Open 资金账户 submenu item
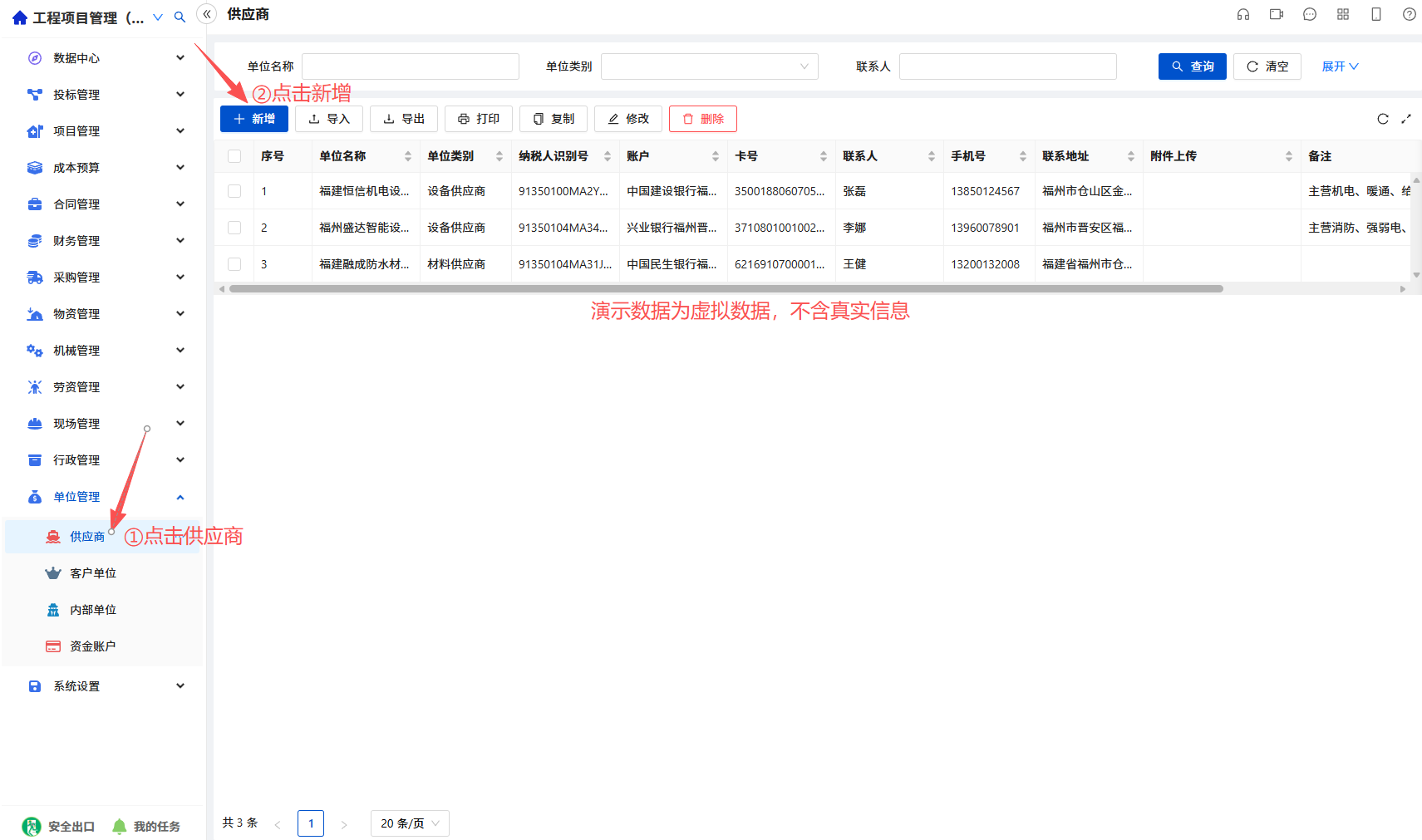The width and height of the screenshot is (1422, 840). (x=103, y=646)
